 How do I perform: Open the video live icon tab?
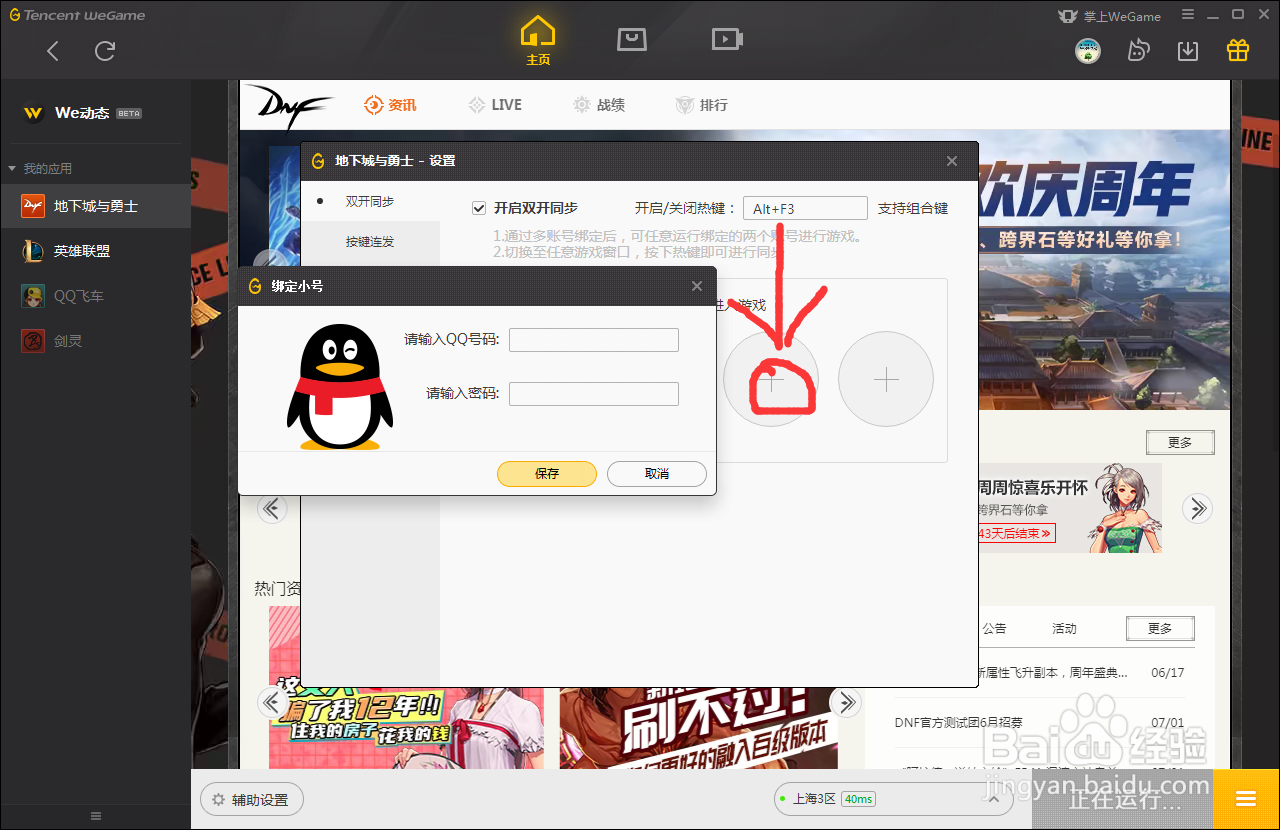pyautogui.click(x=727, y=39)
